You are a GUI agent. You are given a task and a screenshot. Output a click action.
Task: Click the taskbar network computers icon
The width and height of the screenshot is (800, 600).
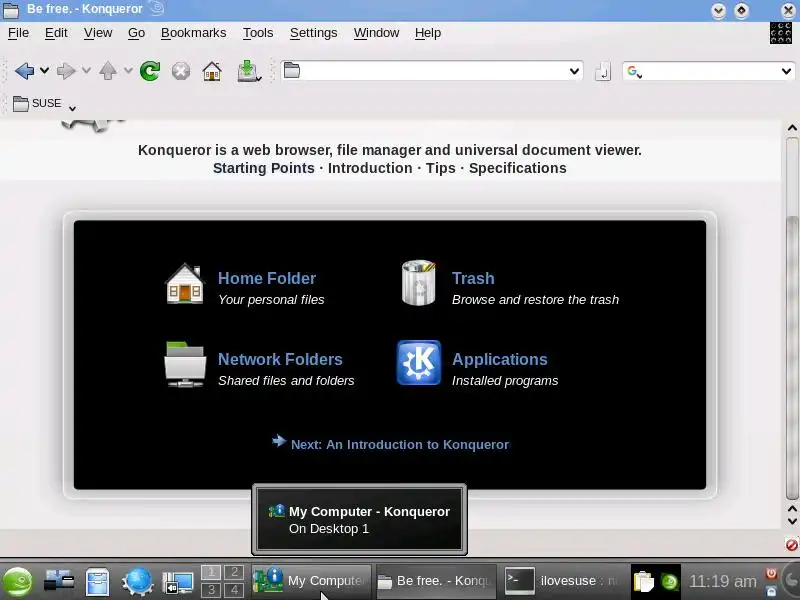pos(59,581)
